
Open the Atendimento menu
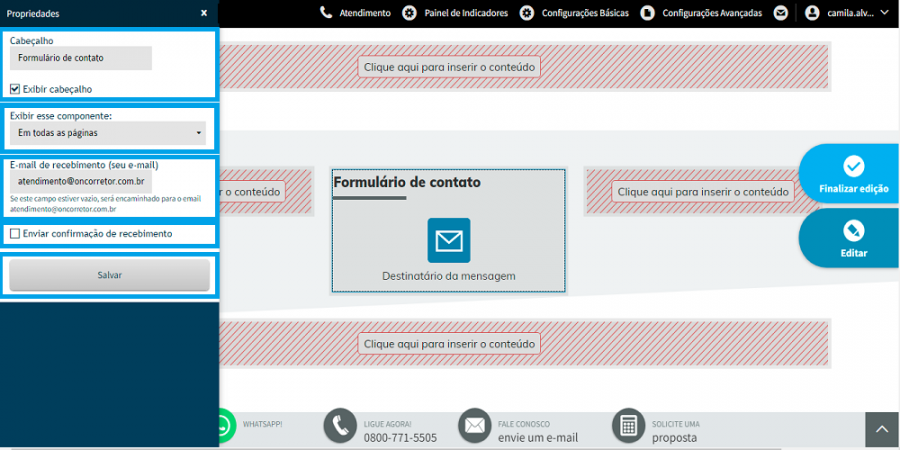pos(355,13)
